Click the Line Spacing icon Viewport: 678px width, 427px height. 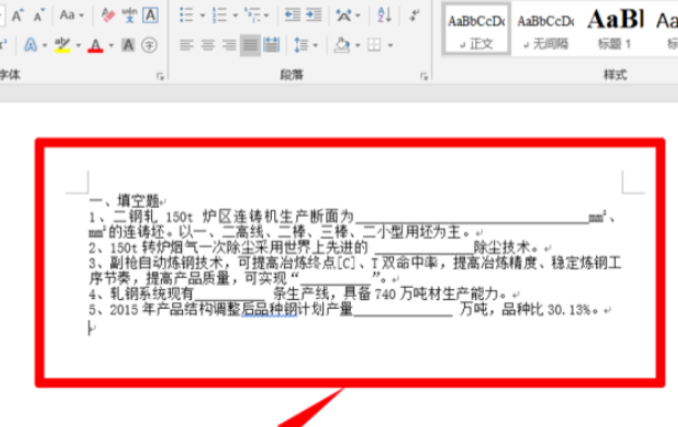coord(301,45)
